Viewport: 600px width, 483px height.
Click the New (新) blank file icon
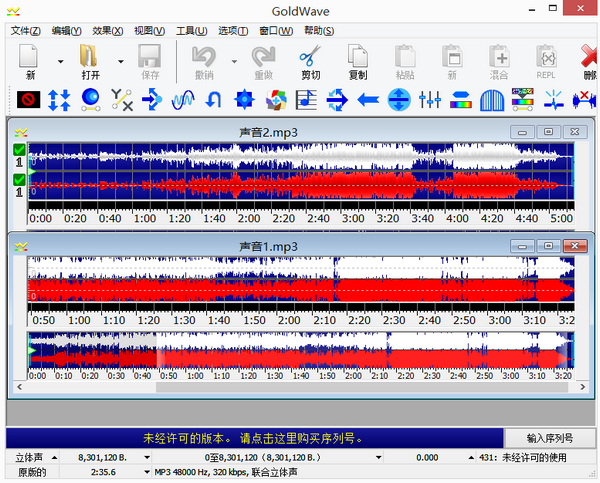click(x=30, y=56)
